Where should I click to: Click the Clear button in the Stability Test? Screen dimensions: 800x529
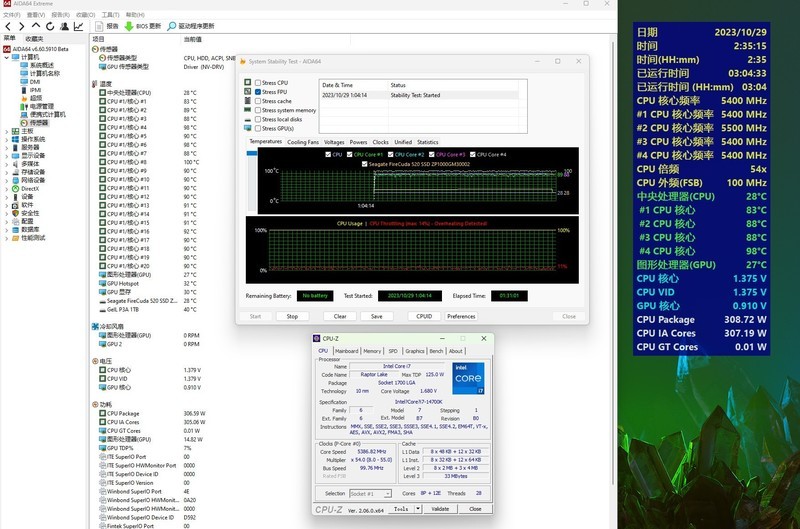(340, 316)
